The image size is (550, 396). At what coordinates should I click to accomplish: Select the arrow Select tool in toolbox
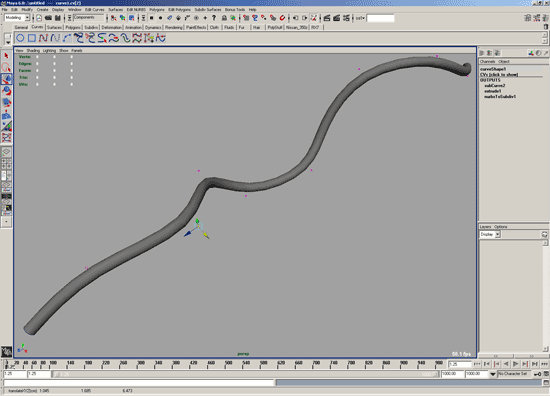point(6,56)
